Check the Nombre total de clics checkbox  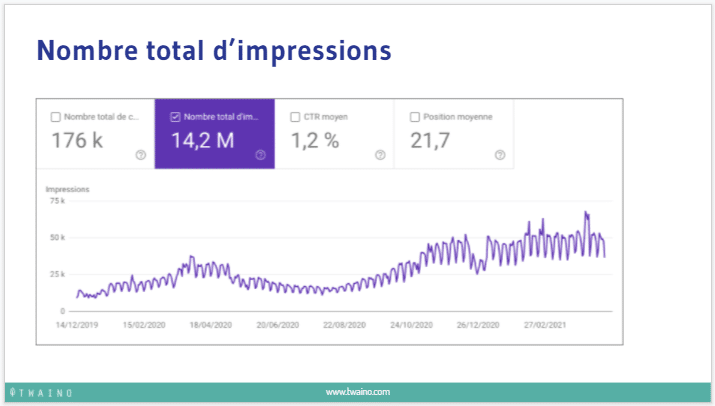tap(56, 117)
